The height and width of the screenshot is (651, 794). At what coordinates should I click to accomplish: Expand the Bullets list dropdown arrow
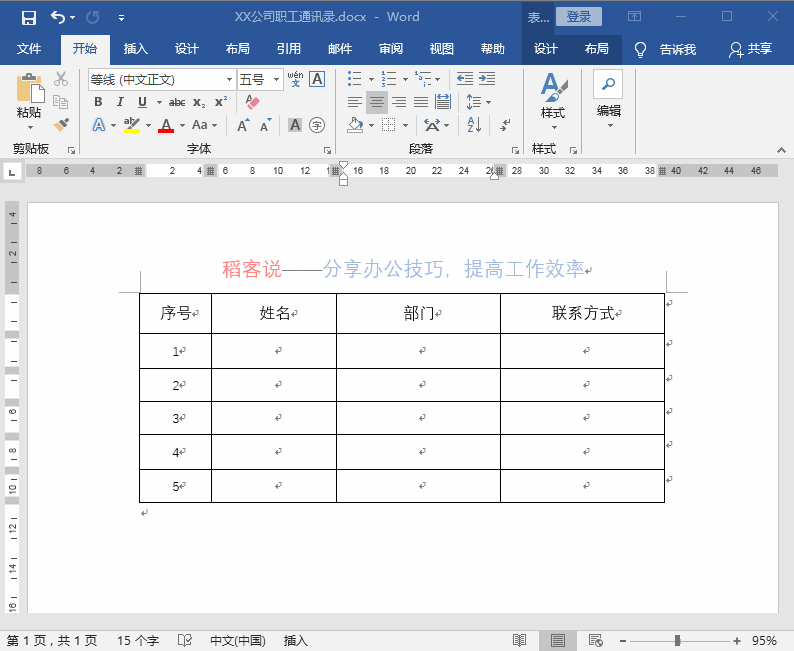[371, 79]
